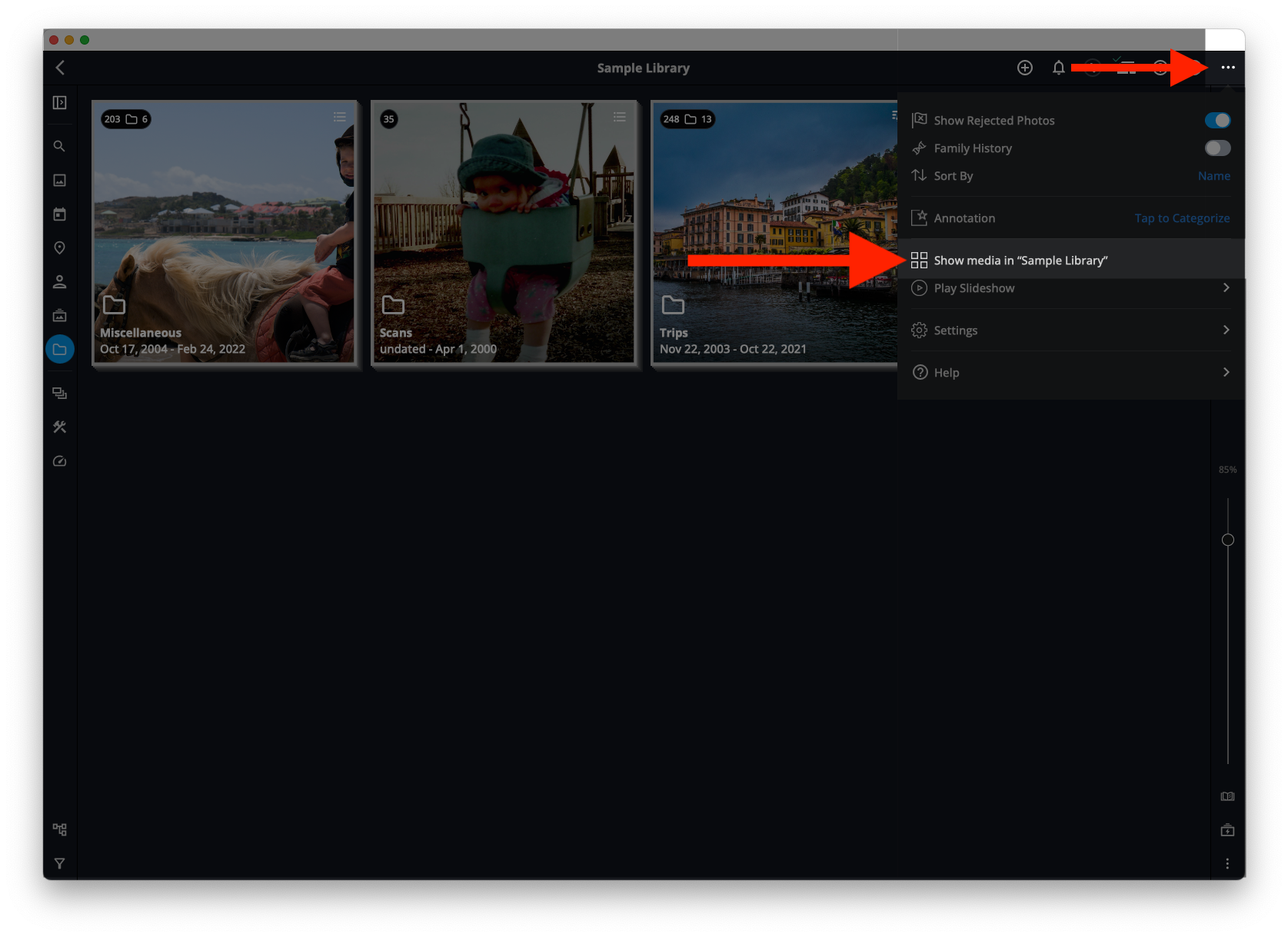Viewport: 1288px width, 937px height.
Task: Select Show media in "Sample Library"
Action: point(1020,261)
